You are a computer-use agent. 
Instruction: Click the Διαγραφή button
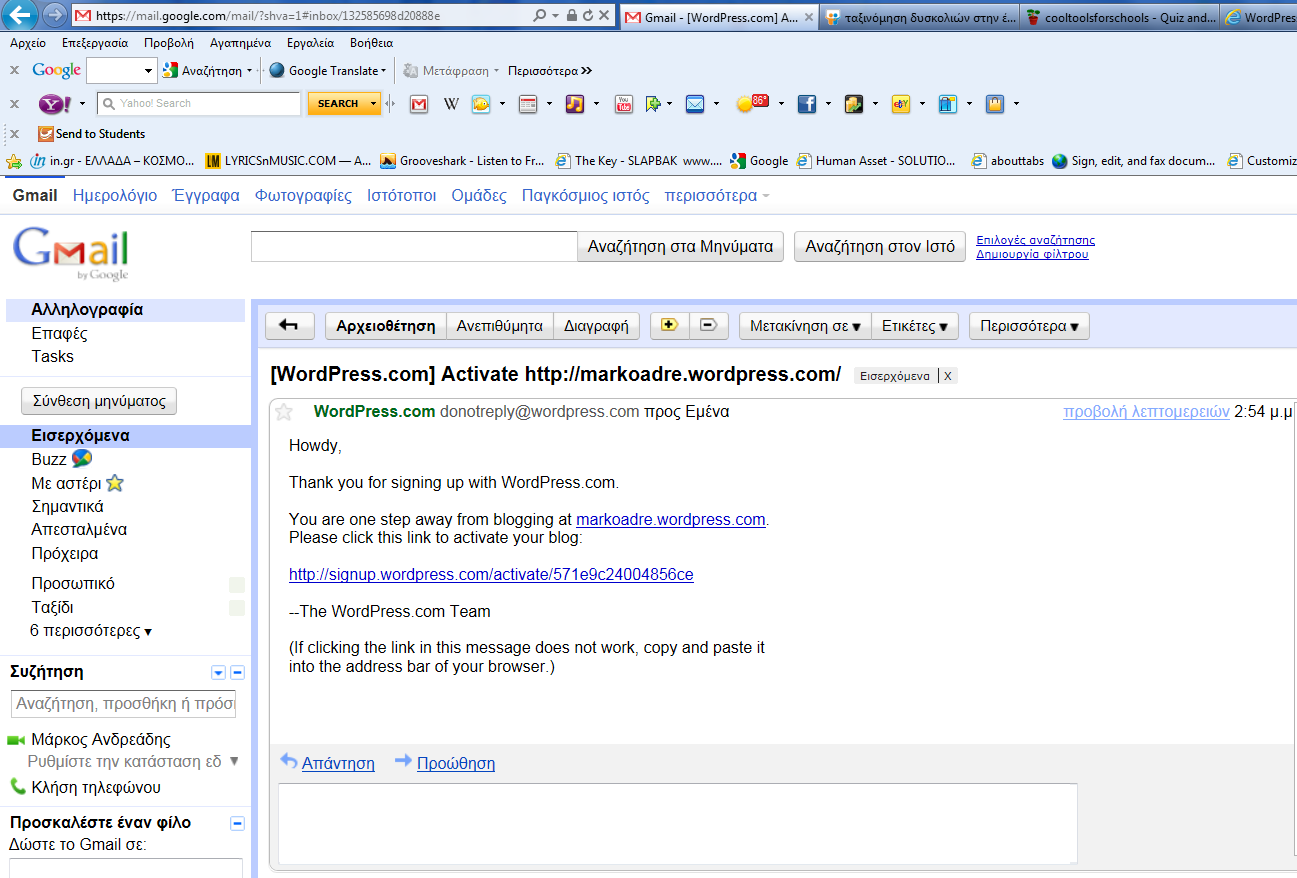coord(596,326)
